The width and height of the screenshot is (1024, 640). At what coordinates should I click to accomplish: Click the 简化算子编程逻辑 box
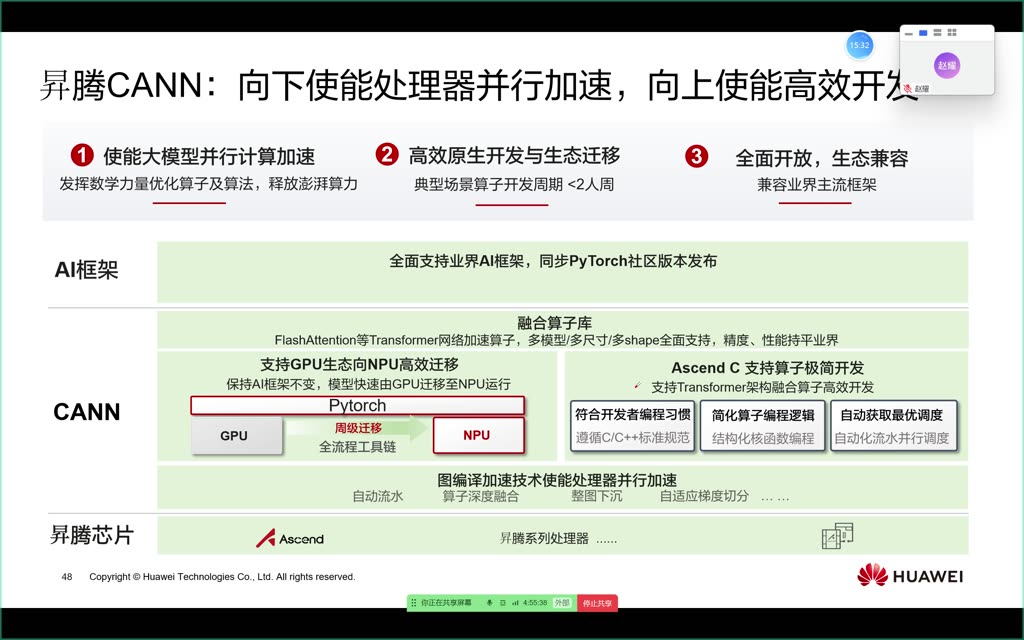pyautogui.click(x=763, y=425)
